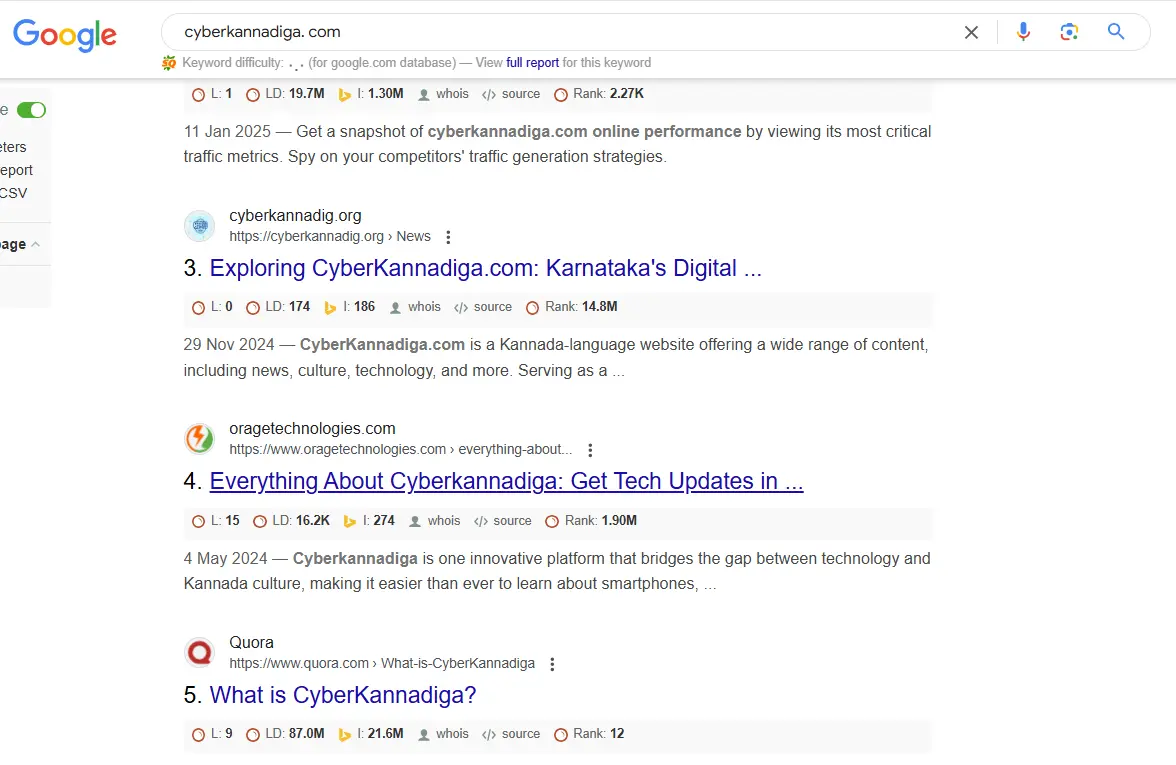Viewport: 1176px width, 765px height.
Task: Click the cyberkannadig.org site name
Action: (296, 215)
